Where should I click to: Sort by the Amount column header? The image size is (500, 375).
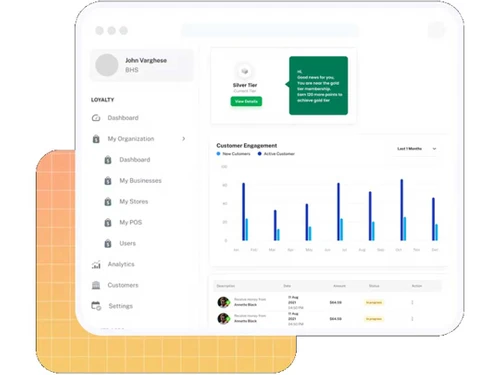[x=339, y=286]
